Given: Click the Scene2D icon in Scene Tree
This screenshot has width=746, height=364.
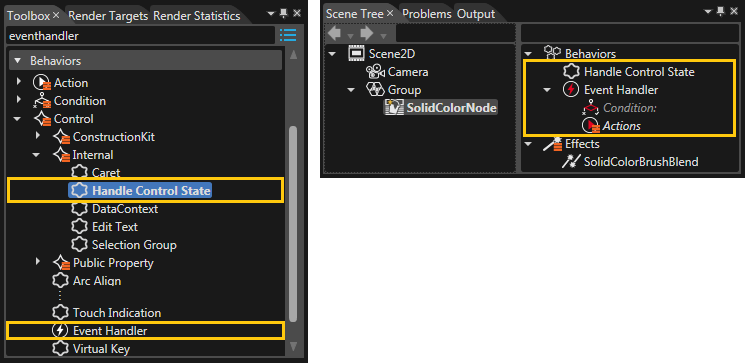Looking at the screenshot, I should [x=356, y=53].
